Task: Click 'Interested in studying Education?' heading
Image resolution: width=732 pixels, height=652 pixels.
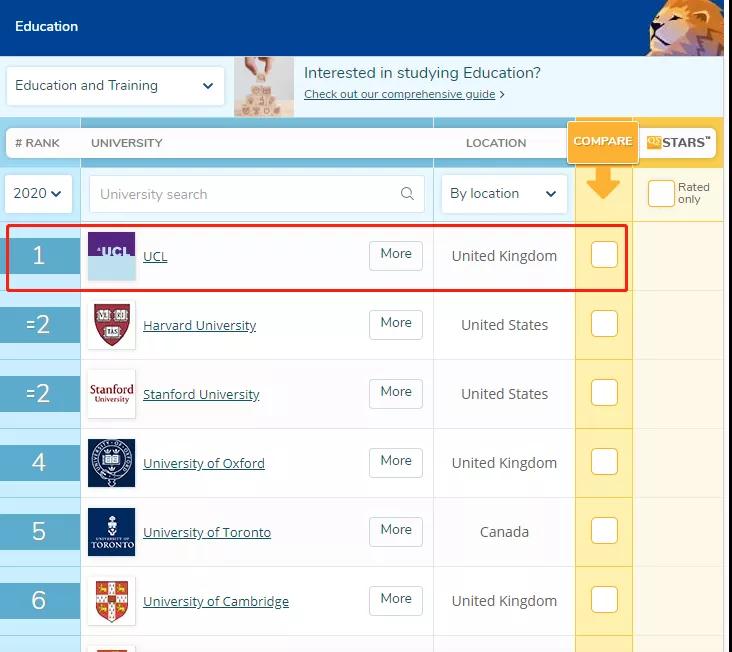Action: 422,73
